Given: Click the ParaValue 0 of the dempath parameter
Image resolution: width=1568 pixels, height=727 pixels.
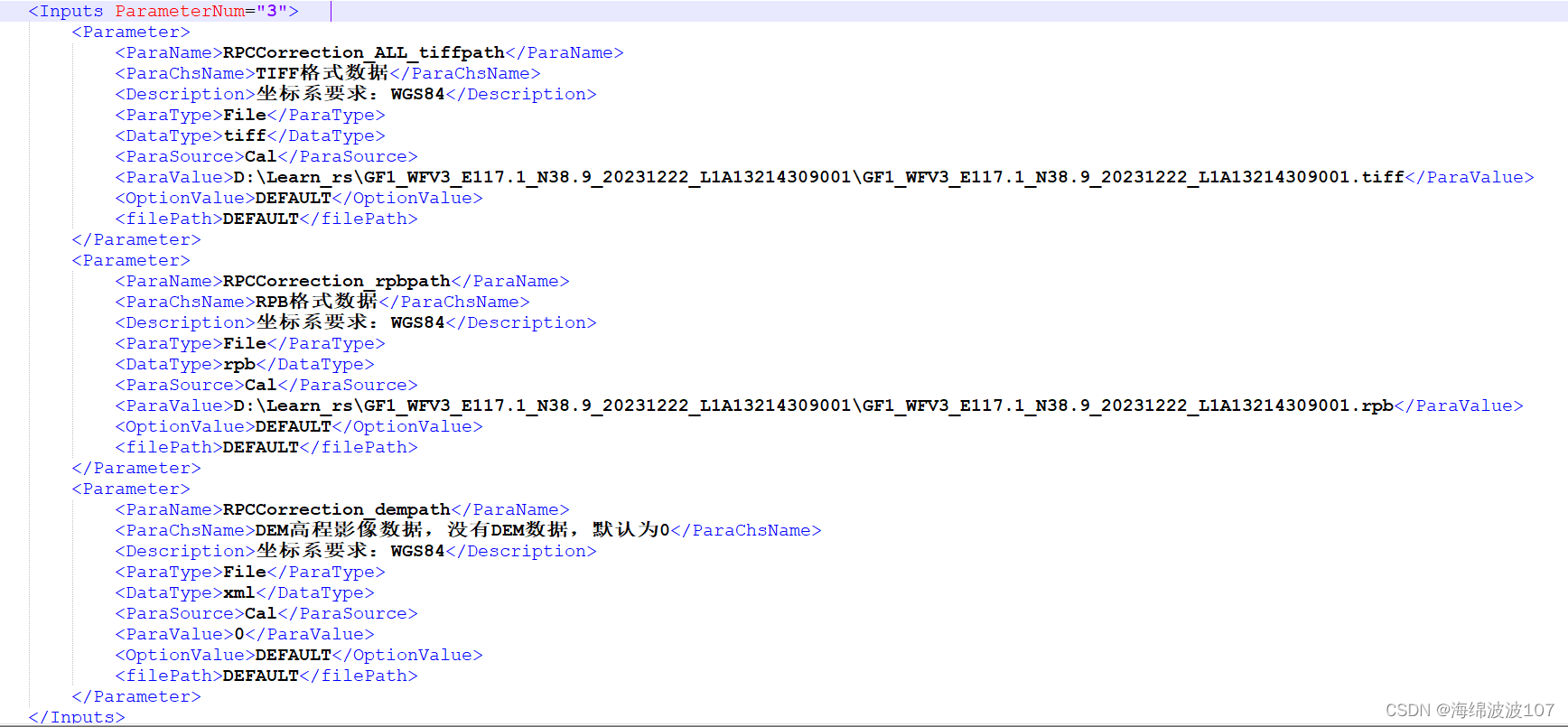Looking at the screenshot, I should click(x=239, y=634).
